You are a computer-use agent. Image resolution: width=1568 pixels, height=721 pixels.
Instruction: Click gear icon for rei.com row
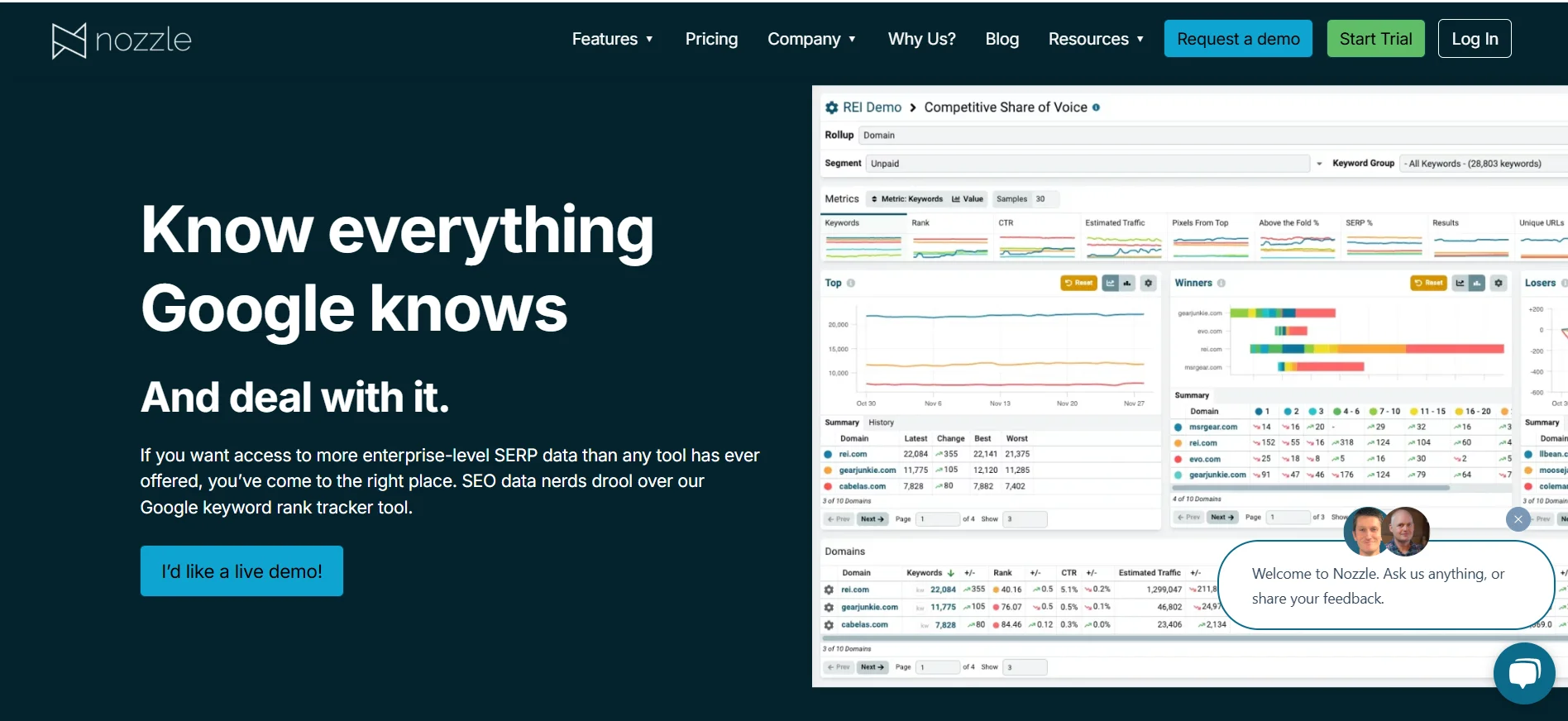pyautogui.click(x=829, y=590)
